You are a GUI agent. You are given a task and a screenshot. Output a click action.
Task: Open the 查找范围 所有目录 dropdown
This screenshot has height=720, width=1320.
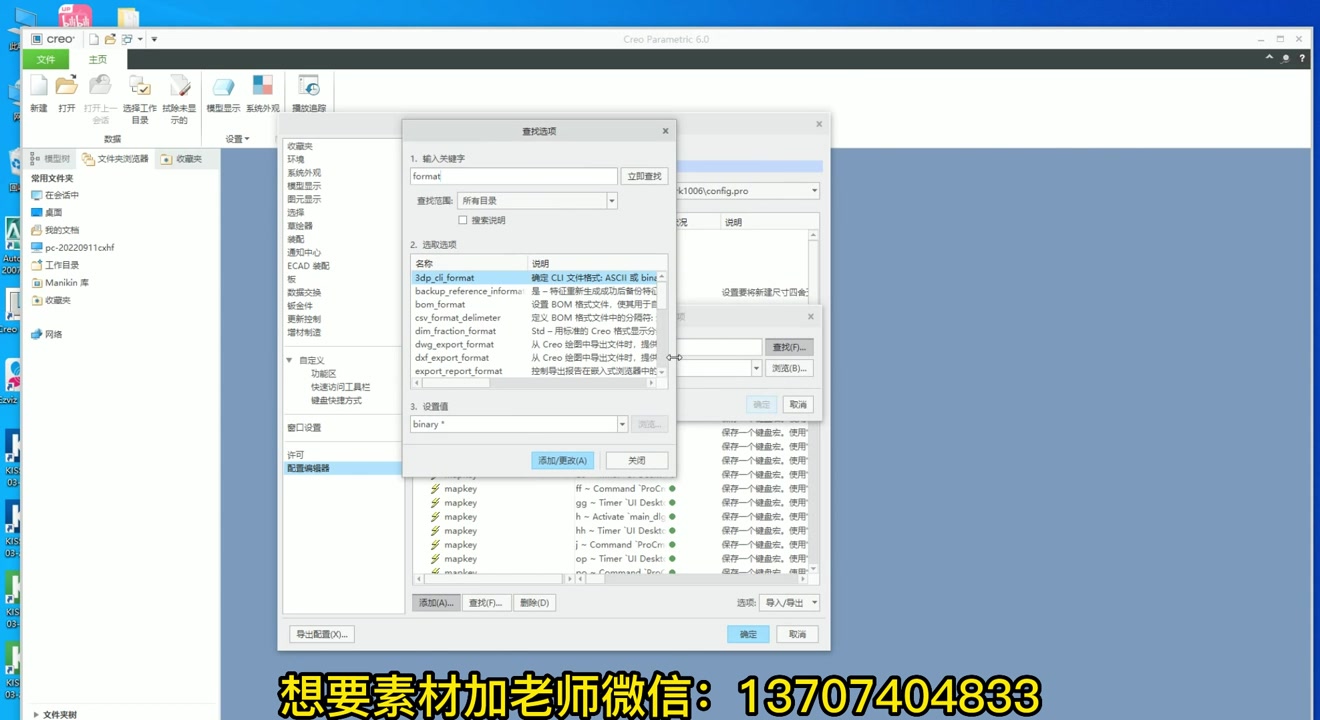tap(611, 201)
